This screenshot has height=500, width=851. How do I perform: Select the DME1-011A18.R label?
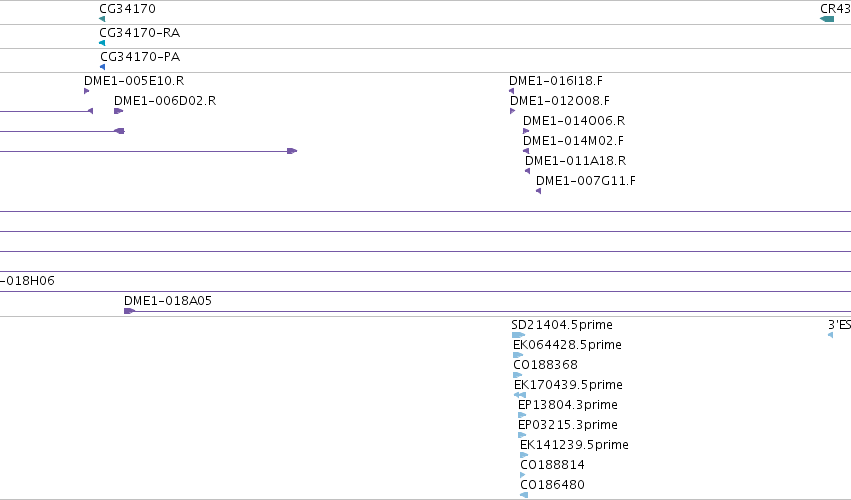[575, 161]
